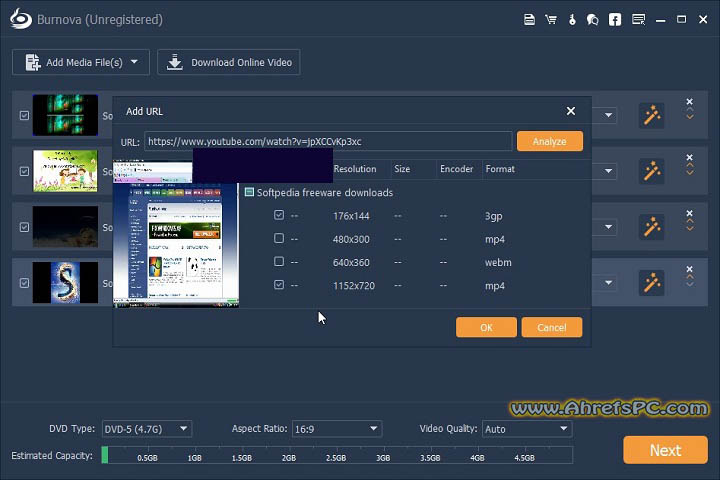Uncheck the 1152x720 mp4 option

point(279,285)
